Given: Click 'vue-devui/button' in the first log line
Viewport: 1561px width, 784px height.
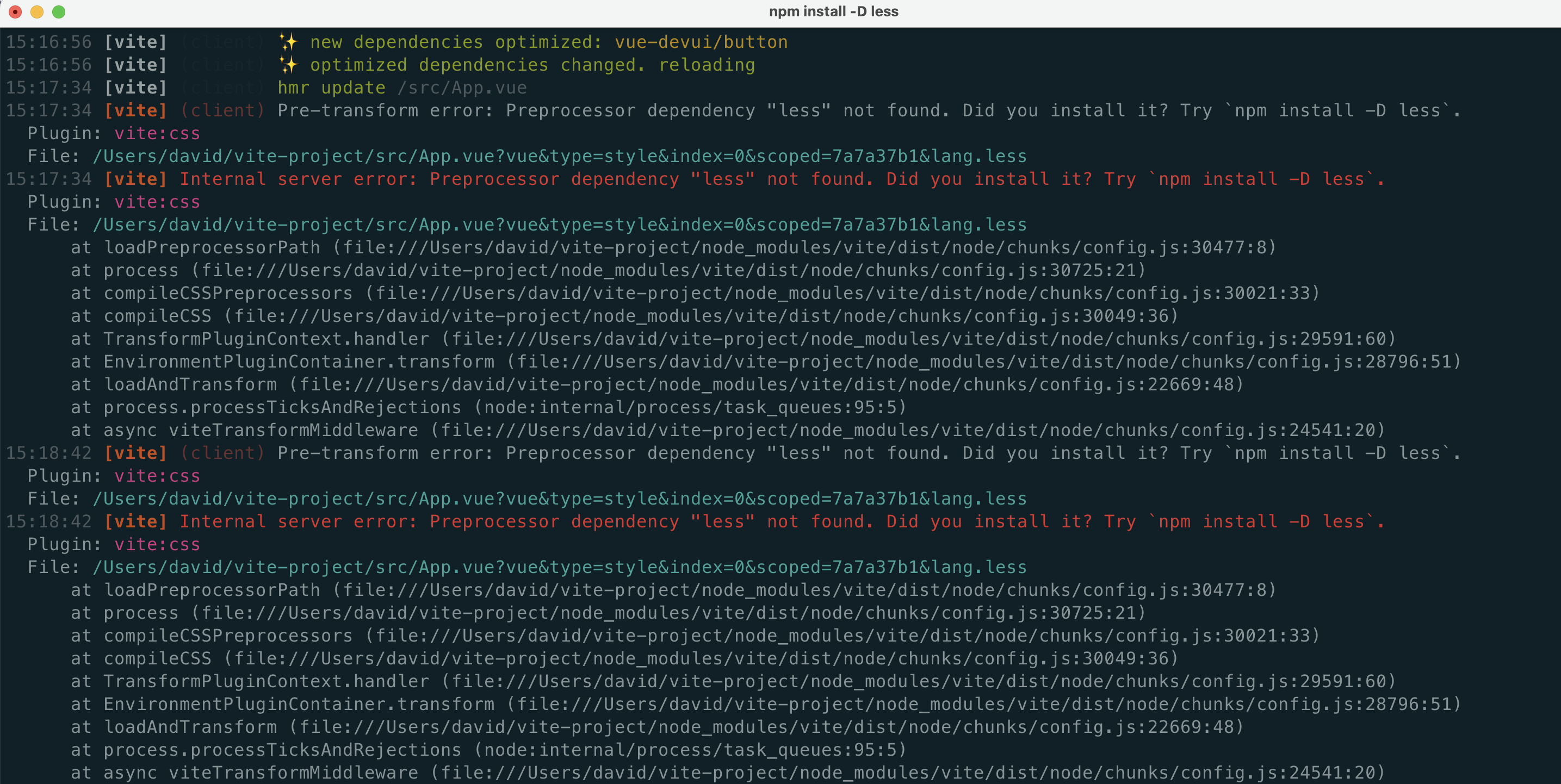Looking at the screenshot, I should [701, 42].
